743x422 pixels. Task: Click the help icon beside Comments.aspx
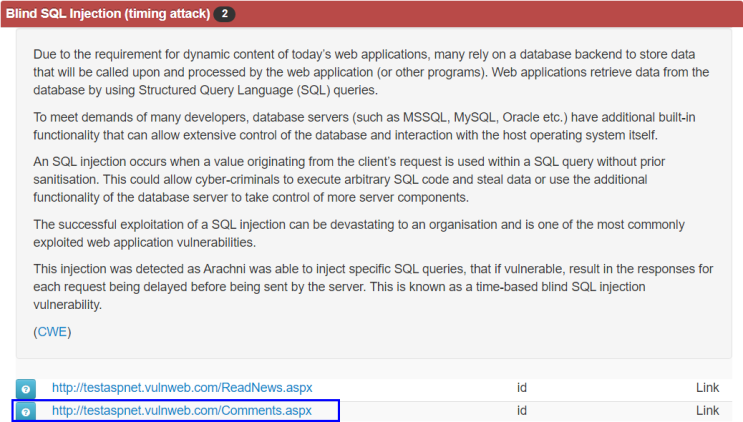tap(26, 411)
